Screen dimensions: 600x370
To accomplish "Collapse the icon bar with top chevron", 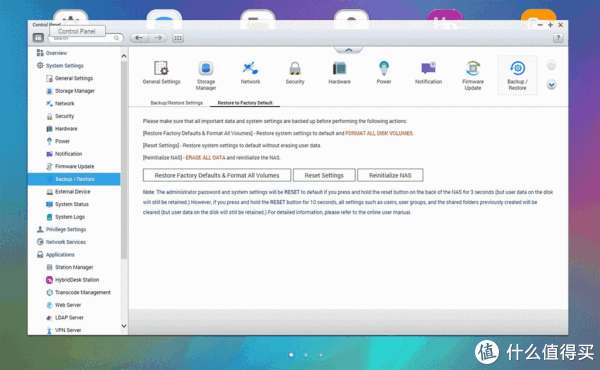I will click(348, 50).
